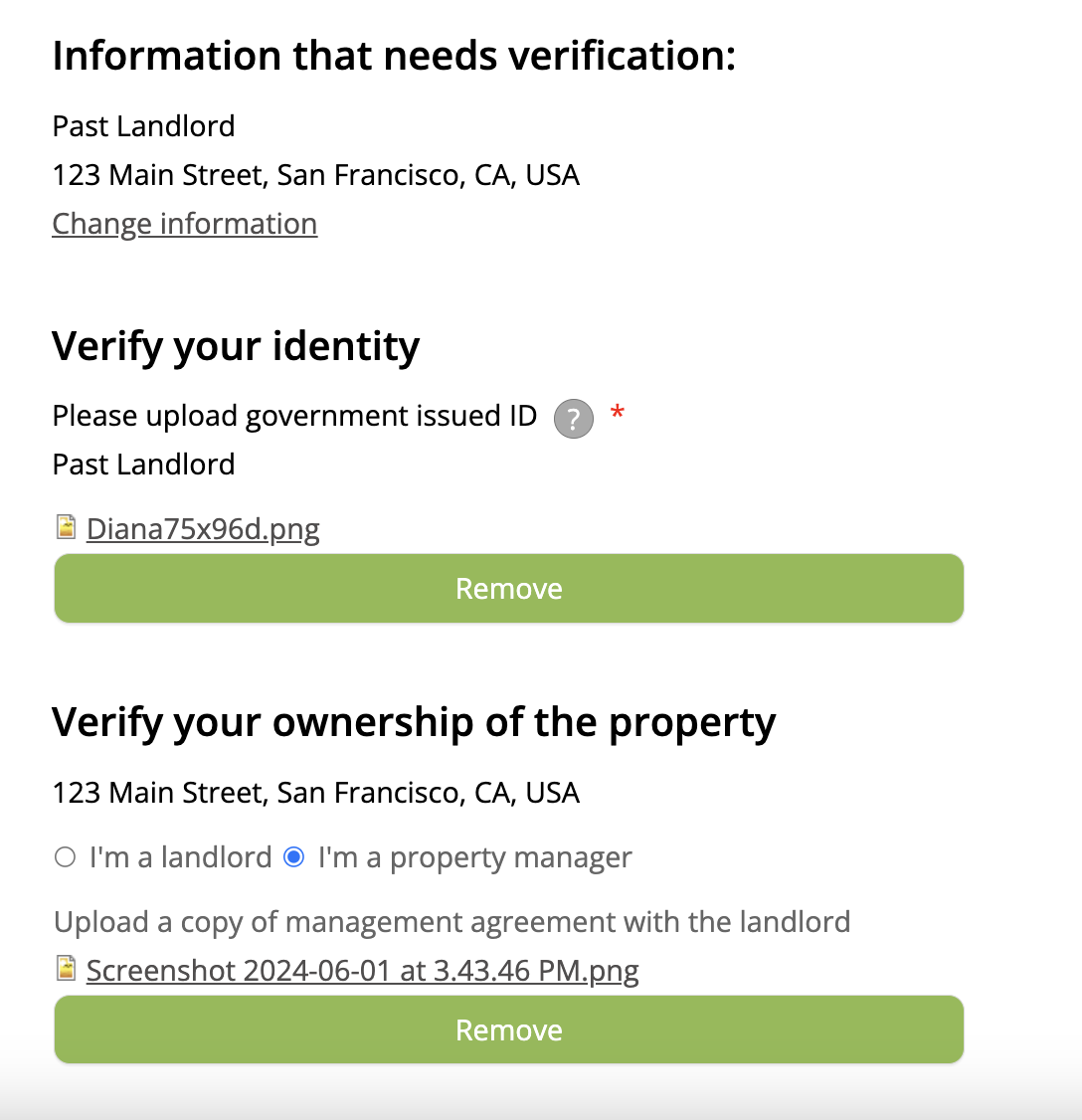Remove the uploaded management agreement screenshot
1082x1120 pixels.
[x=508, y=1030]
